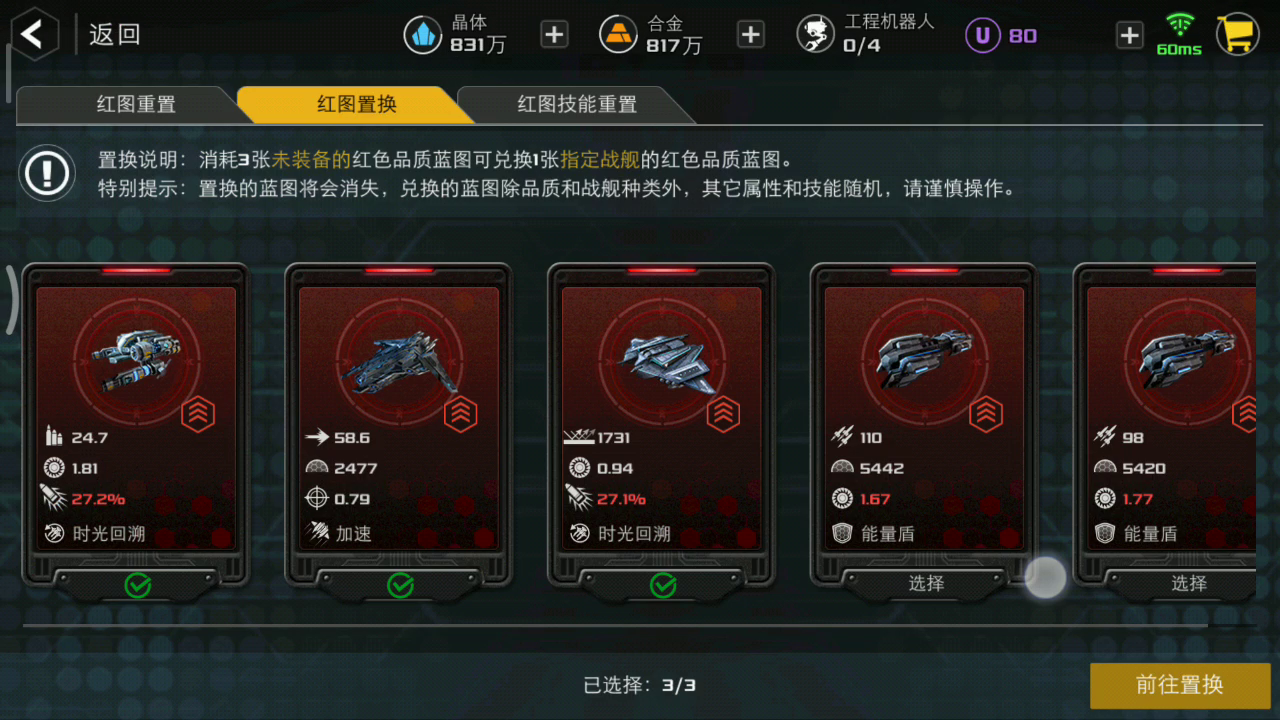Uncheck the third blueprint card with 1731
Screen dimensions: 1280x720
coord(663,585)
